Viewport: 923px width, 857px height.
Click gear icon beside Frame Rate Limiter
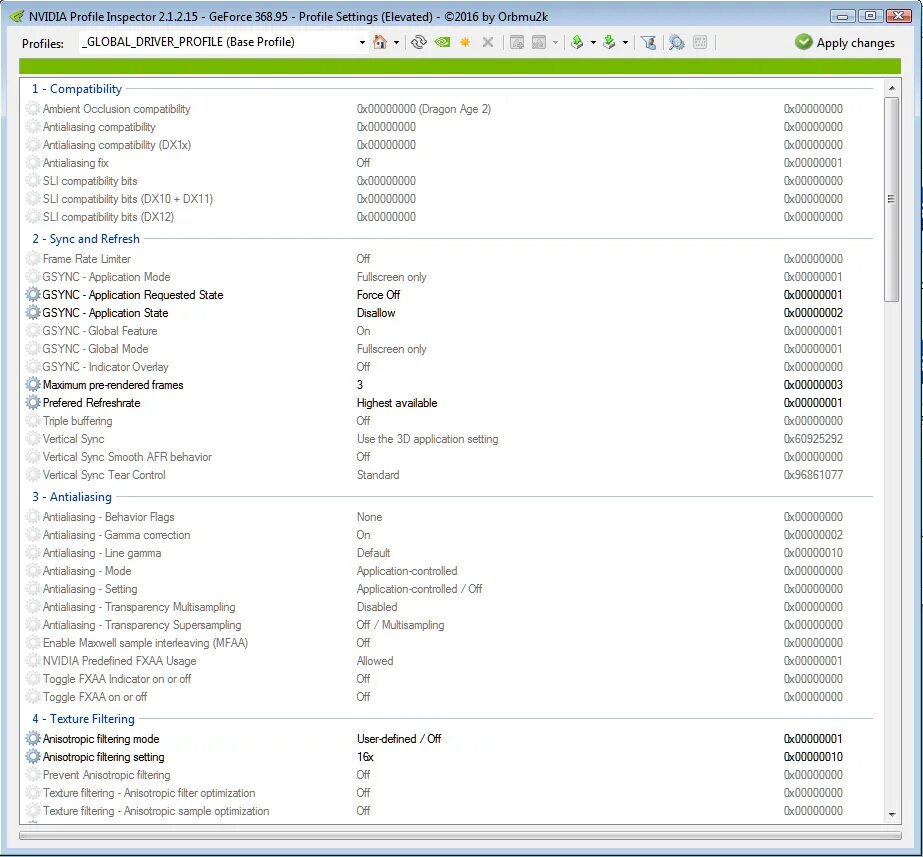(33, 258)
